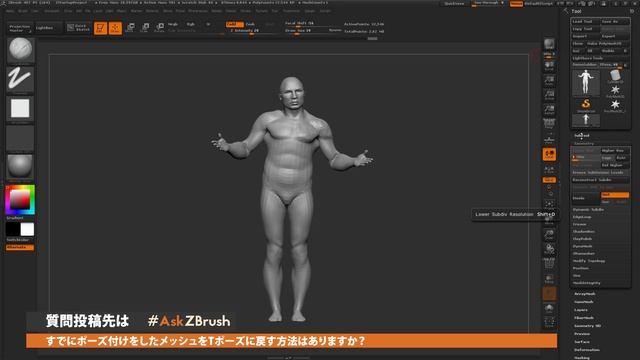Open the Brush menu
640x360 pixels.
[x=23, y=11]
